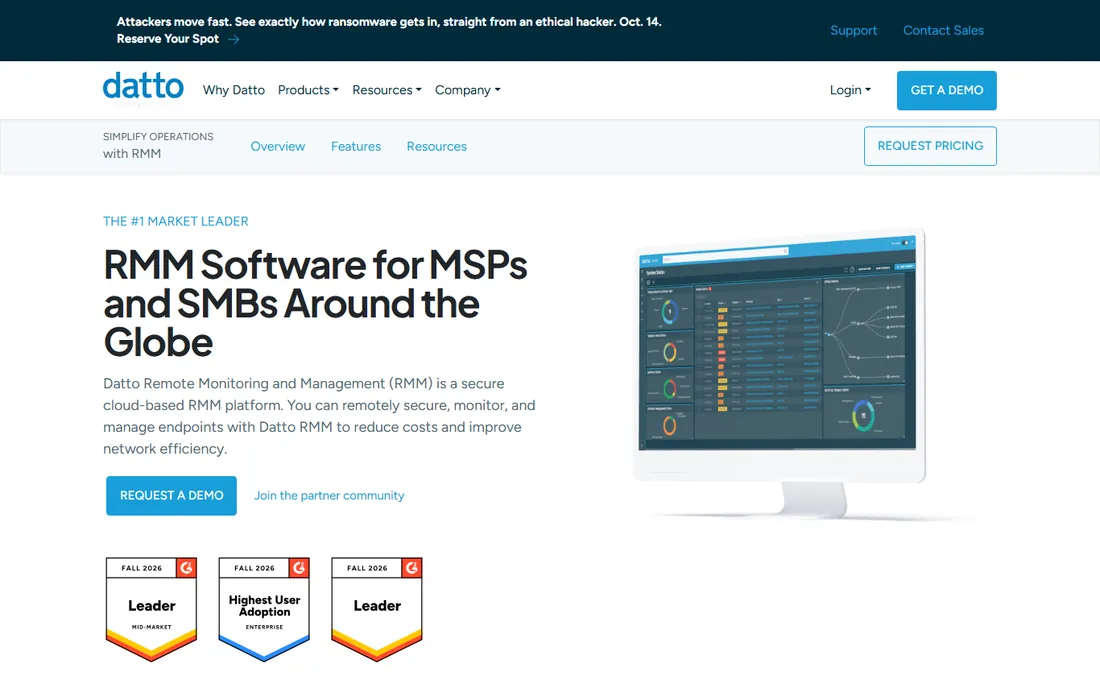
Task: Open the Highest User Adoption Enterprise badge
Action: coord(264,609)
